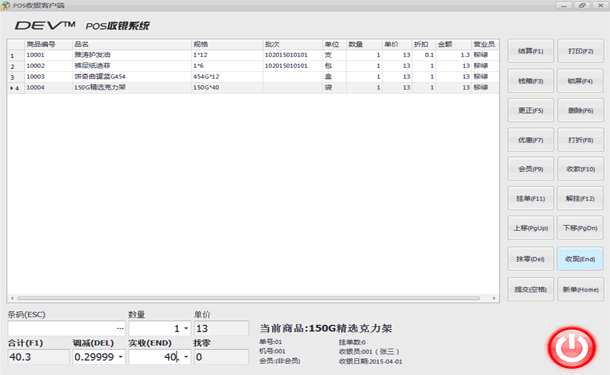This screenshot has height=375, width=610.
Task: Lock the screen with the (F4) button
Action: (580, 81)
